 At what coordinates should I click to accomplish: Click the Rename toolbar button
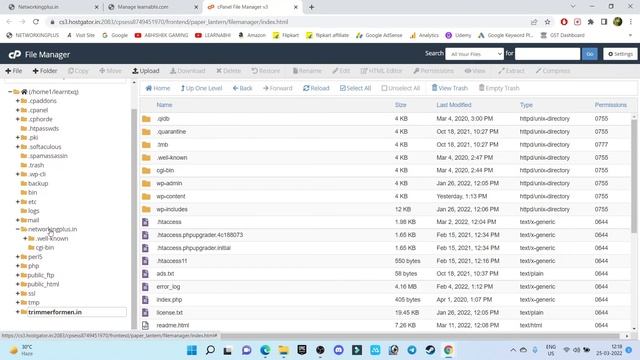pos(307,71)
